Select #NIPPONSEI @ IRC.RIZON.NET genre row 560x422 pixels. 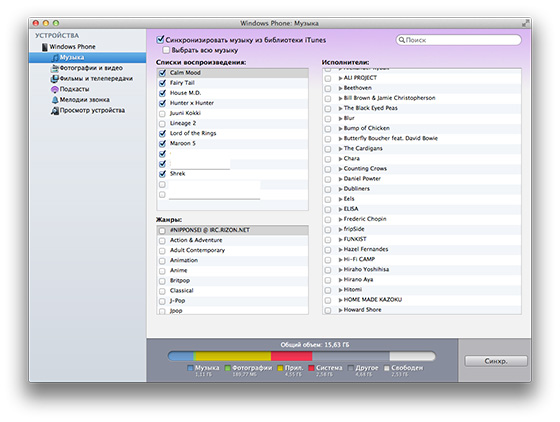(232, 230)
